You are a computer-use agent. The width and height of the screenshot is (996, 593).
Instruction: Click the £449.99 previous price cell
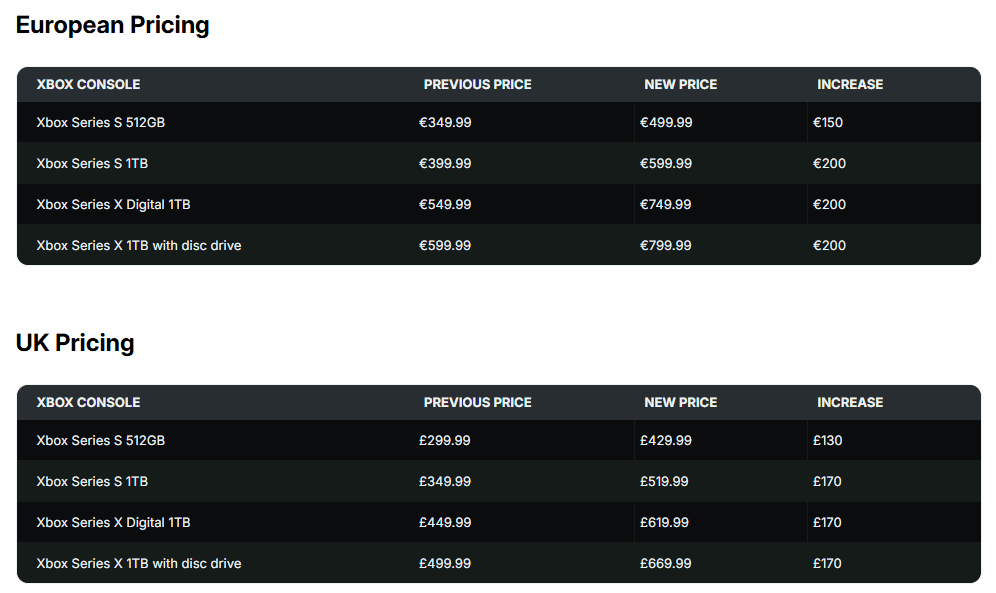click(445, 523)
